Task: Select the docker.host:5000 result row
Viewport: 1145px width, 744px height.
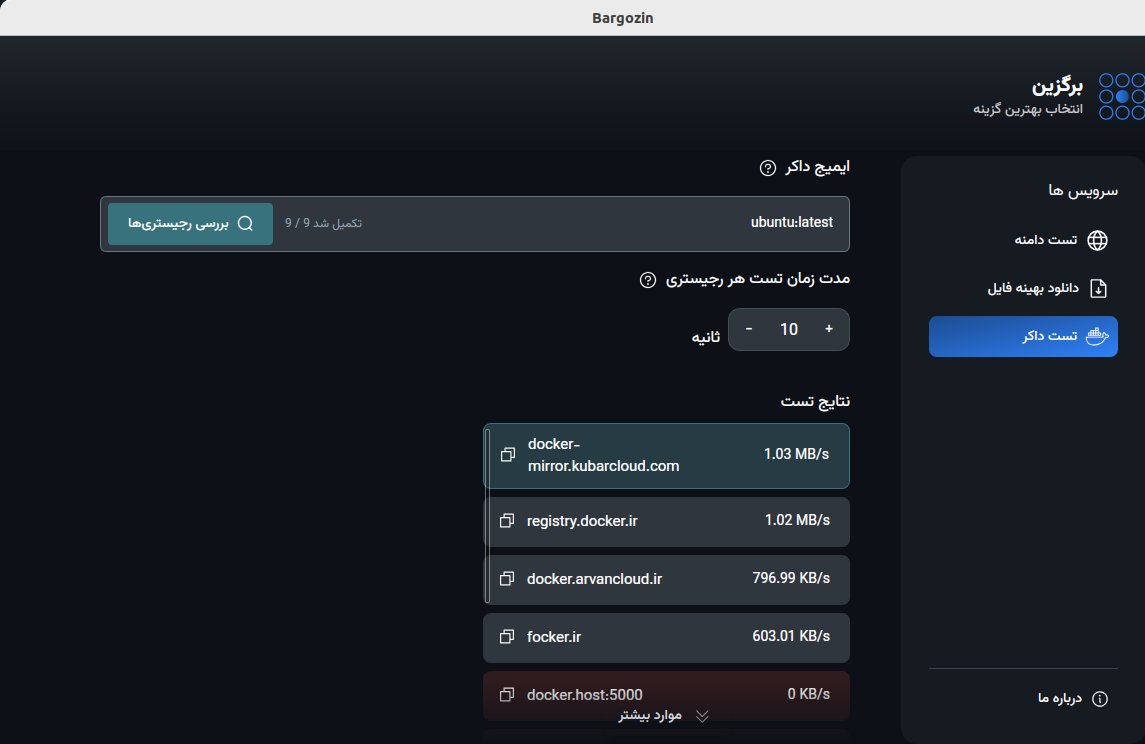Action: pos(667,695)
